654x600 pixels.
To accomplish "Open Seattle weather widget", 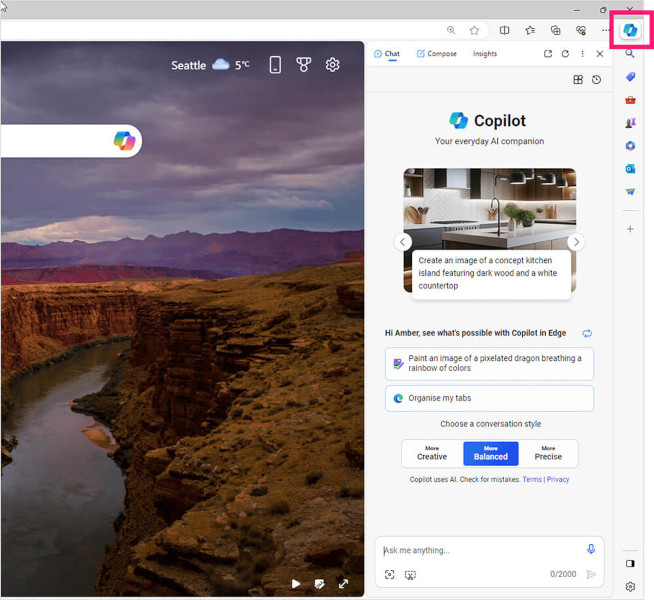I will pyautogui.click(x=211, y=65).
